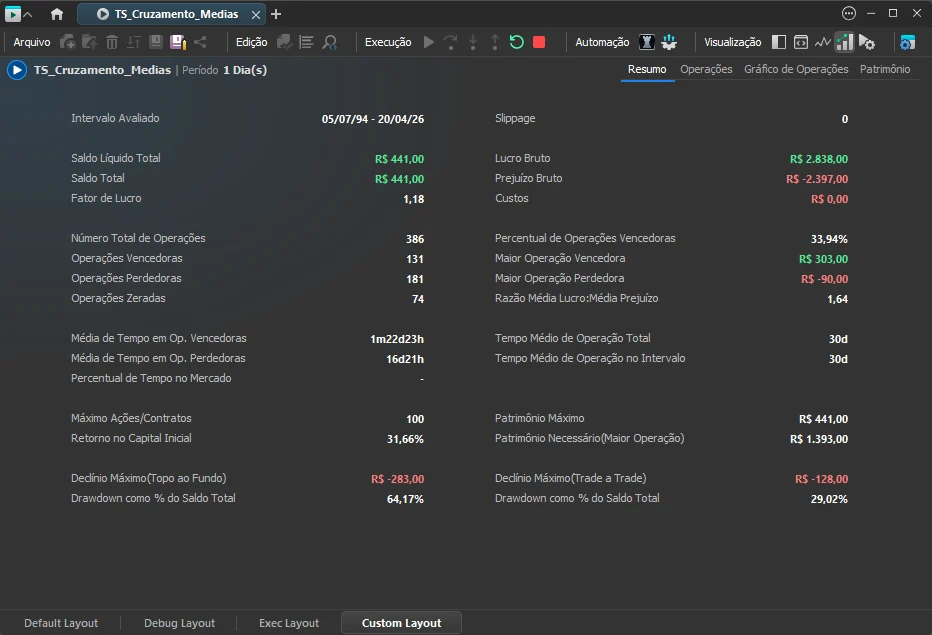
Task: Open the more options ellipsis menu
Action: [x=849, y=13]
